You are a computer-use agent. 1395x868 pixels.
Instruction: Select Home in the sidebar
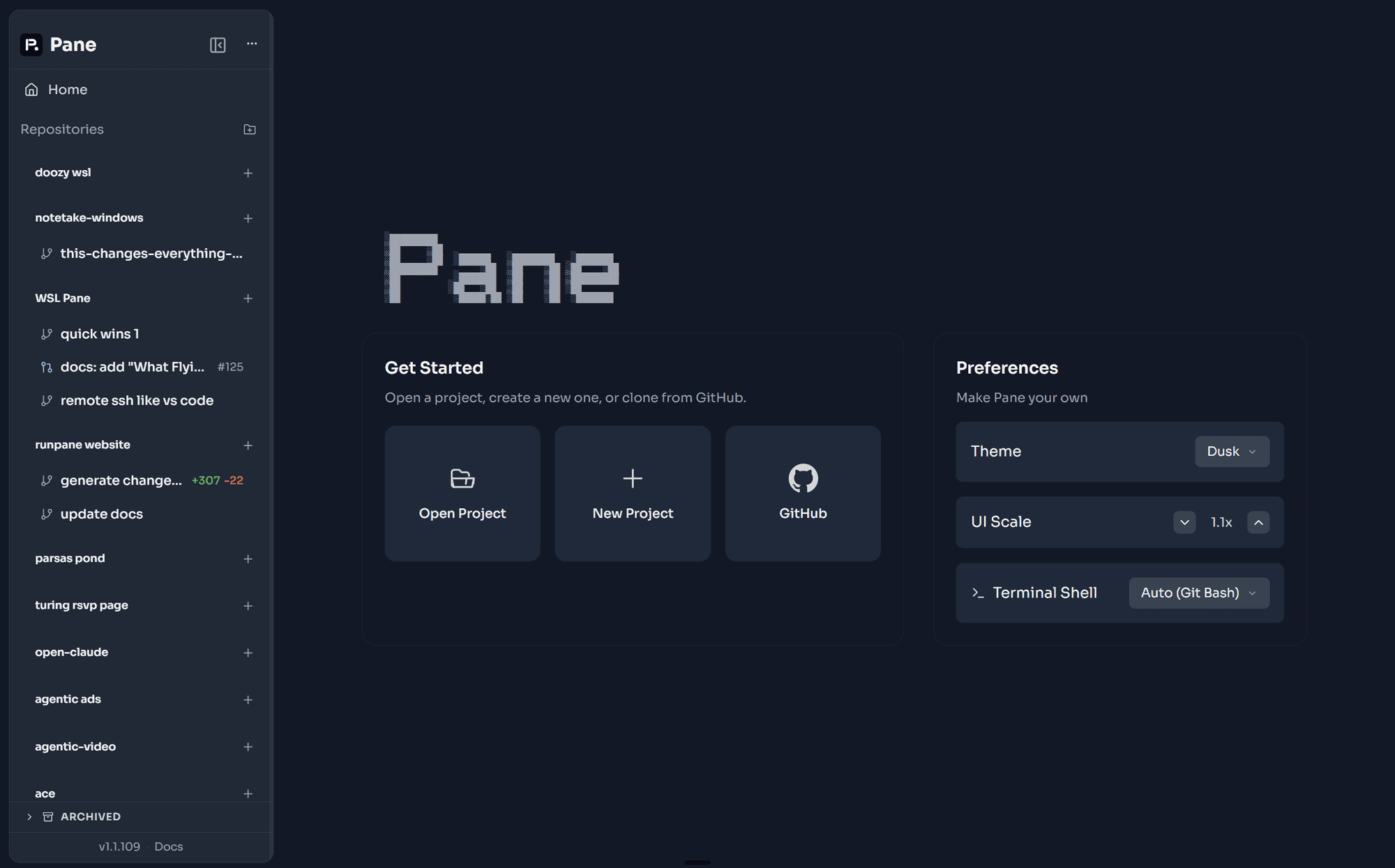tap(67, 89)
